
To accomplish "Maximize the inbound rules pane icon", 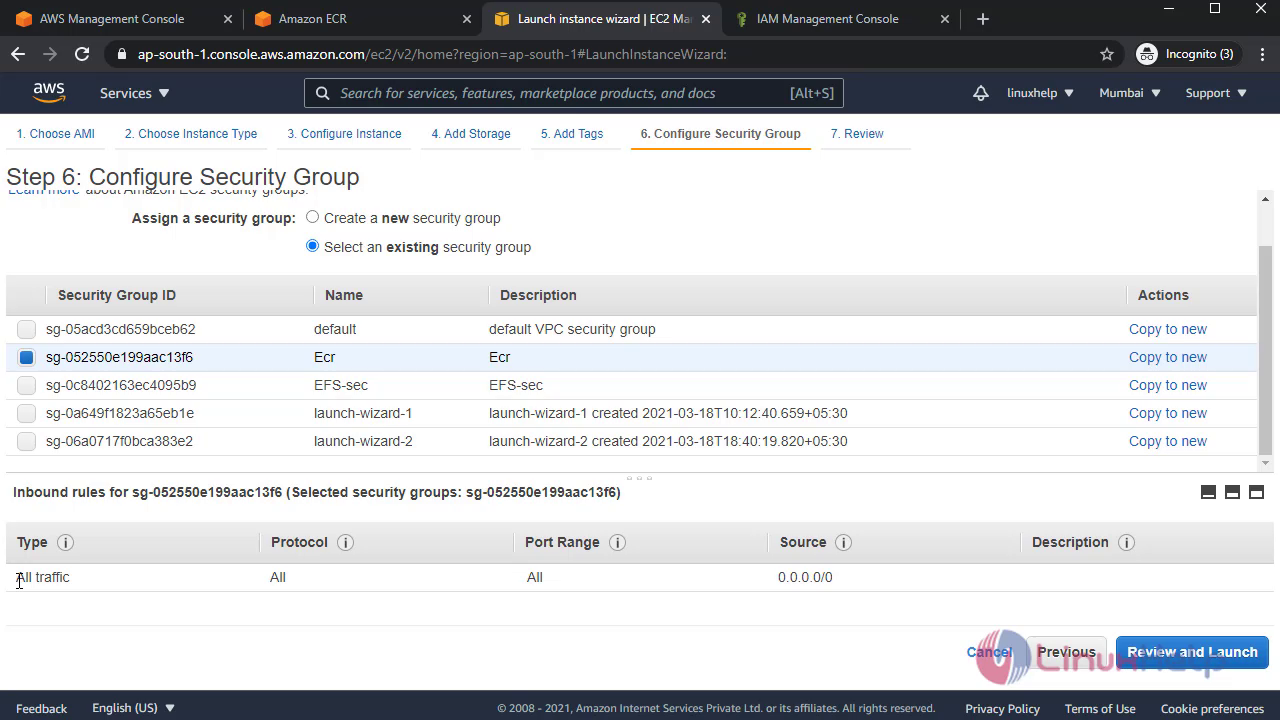I will (1256, 492).
